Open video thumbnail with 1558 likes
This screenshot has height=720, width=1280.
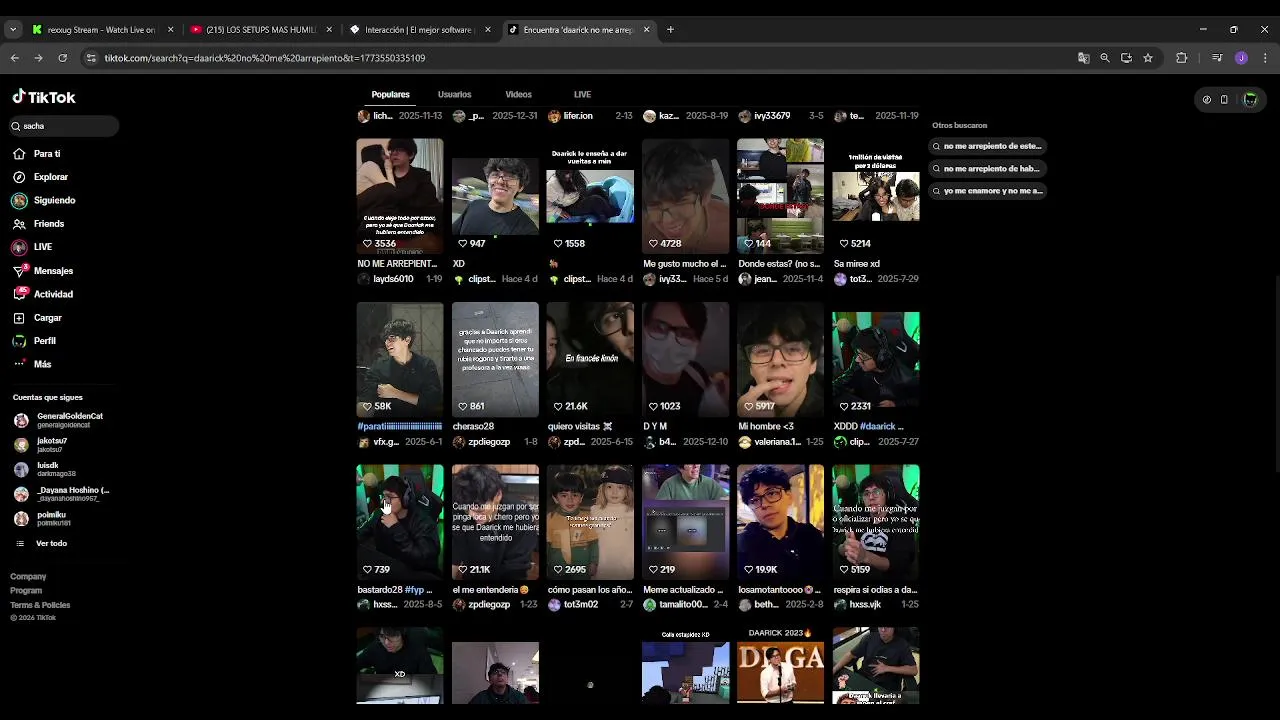pyautogui.click(x=590, y=195)
